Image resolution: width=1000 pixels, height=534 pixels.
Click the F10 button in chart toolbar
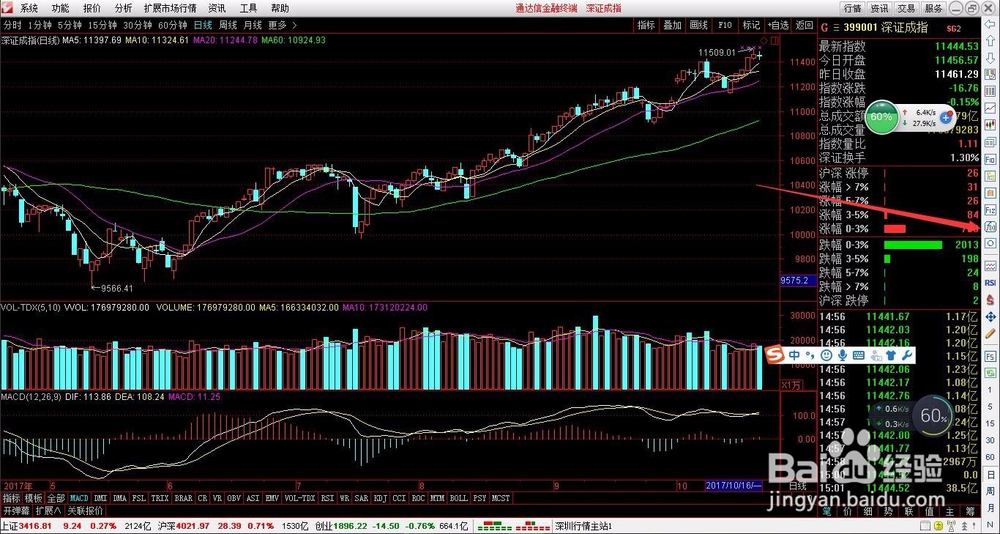724,26
